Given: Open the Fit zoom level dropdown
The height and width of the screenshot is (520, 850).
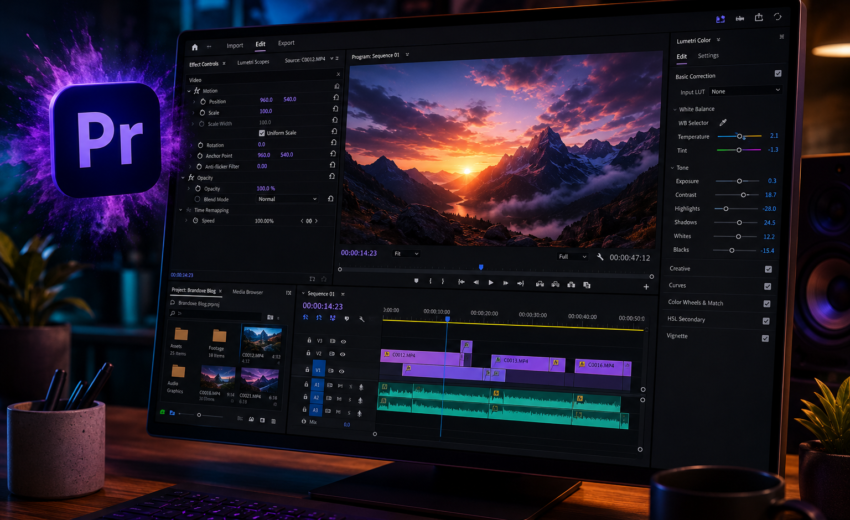Looking at the screenshot, I should pos(406,253).
